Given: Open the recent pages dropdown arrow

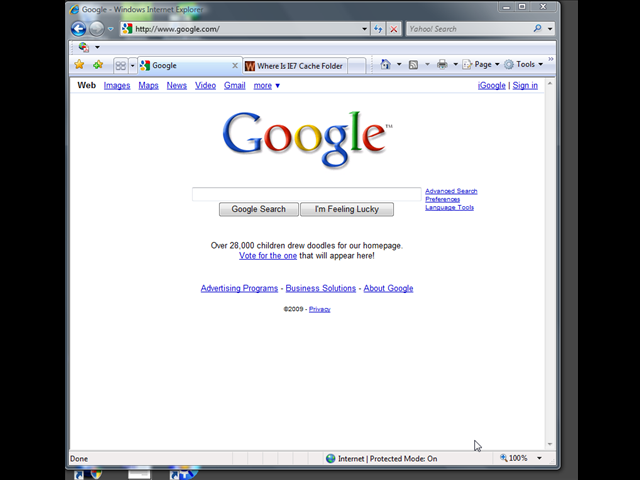Looking at the screenshot, I should pos(110,29).
